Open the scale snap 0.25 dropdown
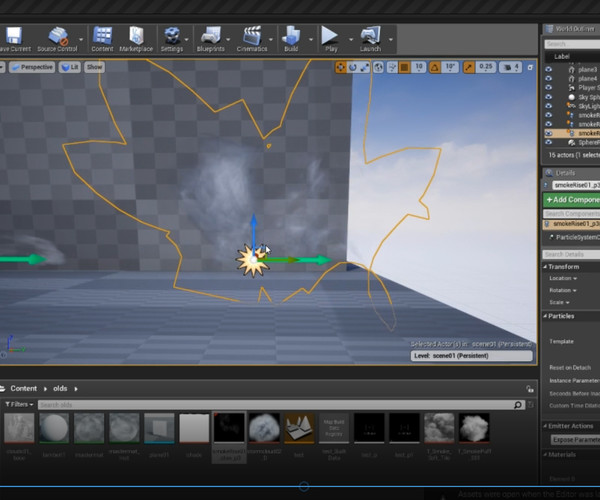Viewport: 600px width, 500px height. click(485, 67)
